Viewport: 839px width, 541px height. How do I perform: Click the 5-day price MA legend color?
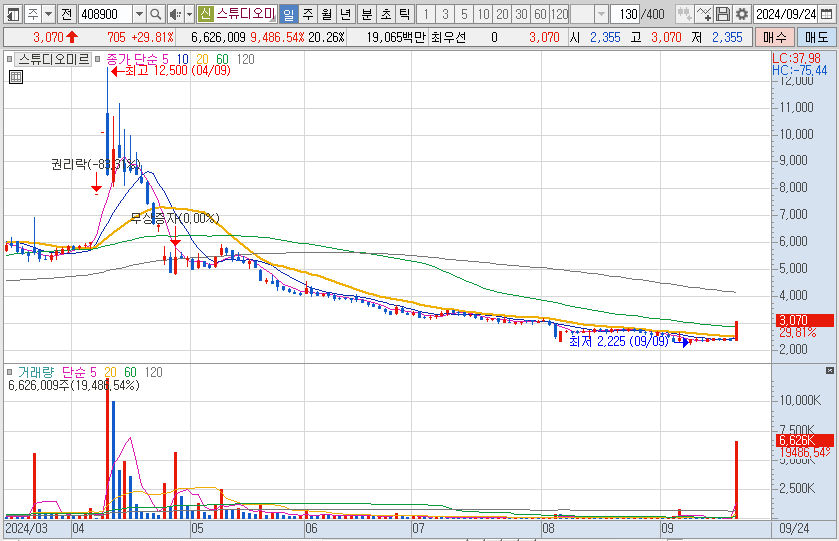pyautogui.click(x=165, y=59)
